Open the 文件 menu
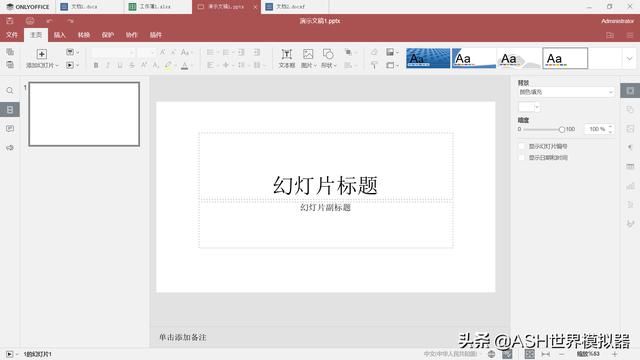The height and width of the screenshot is (360, 640). tap(12, 35)
